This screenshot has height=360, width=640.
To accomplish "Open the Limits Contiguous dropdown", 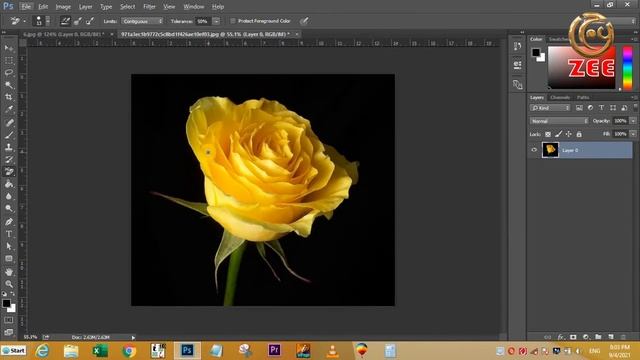I will [142, 21].
